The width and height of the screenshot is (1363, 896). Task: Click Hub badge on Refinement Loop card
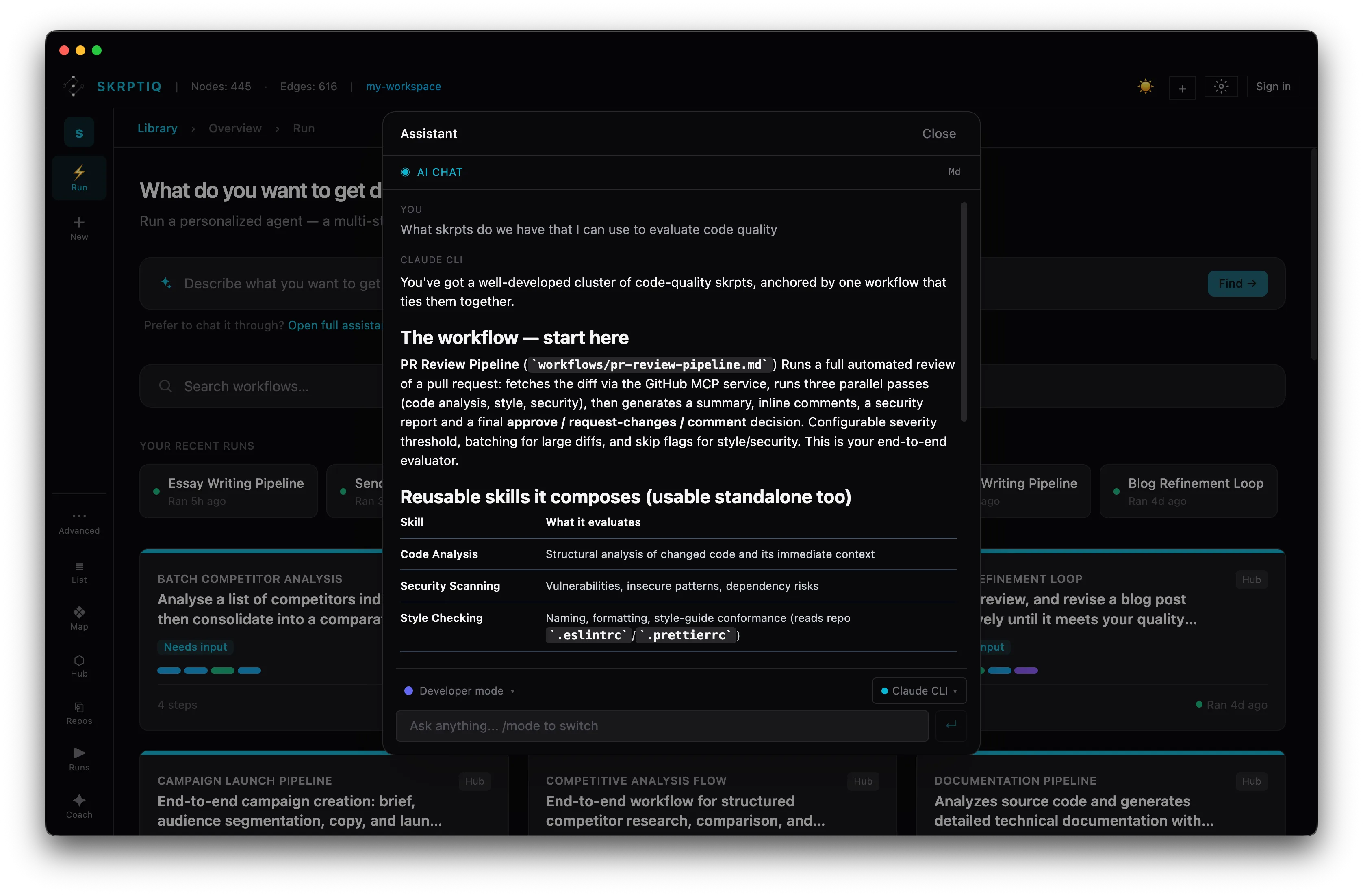[1251, 579]
